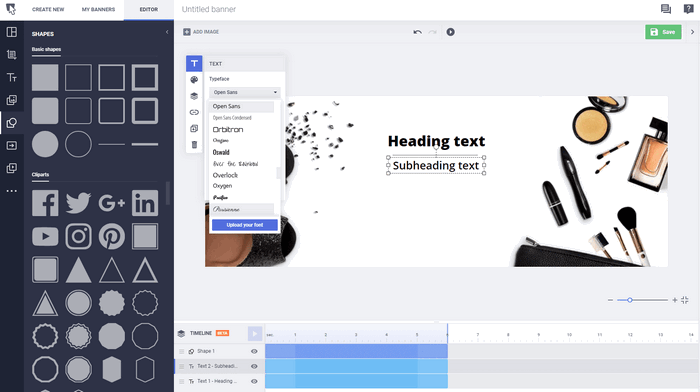
Task: Edit the Untitled banner title field
Action: [208, 9]
